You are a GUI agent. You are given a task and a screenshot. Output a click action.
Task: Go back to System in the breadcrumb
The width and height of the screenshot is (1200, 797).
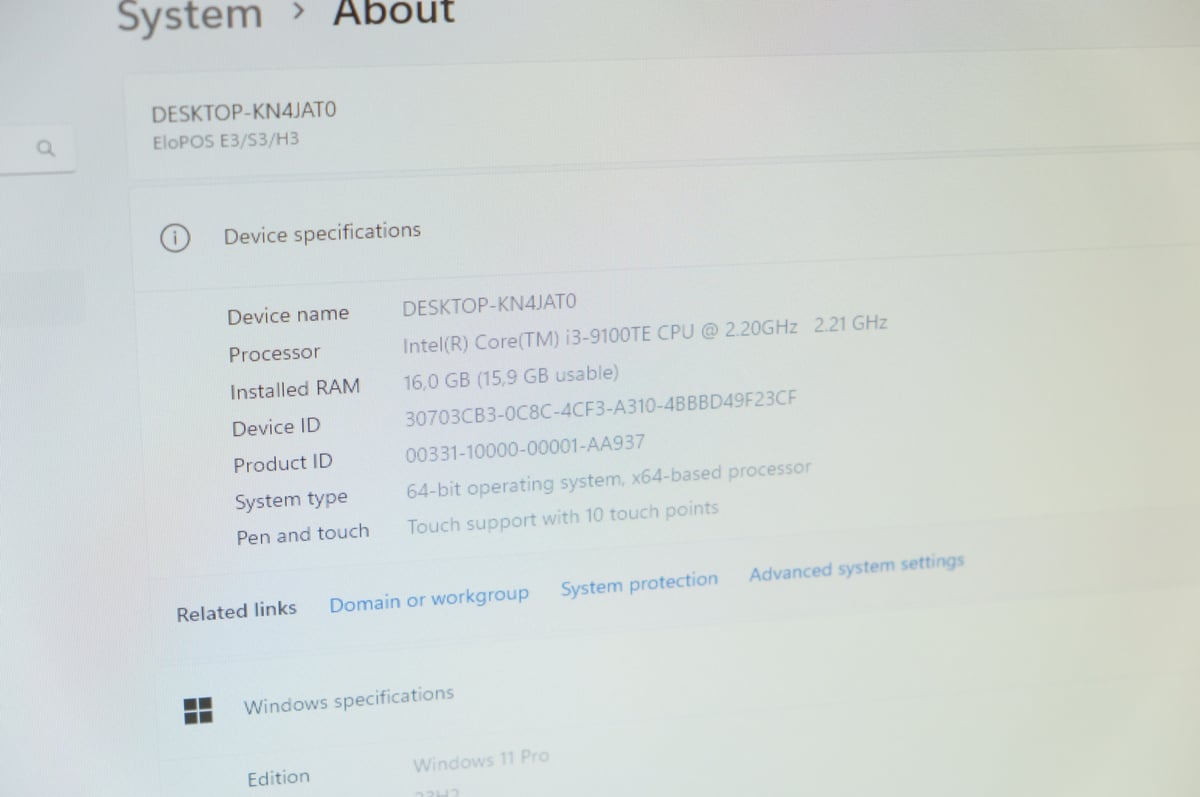[190, 16]
